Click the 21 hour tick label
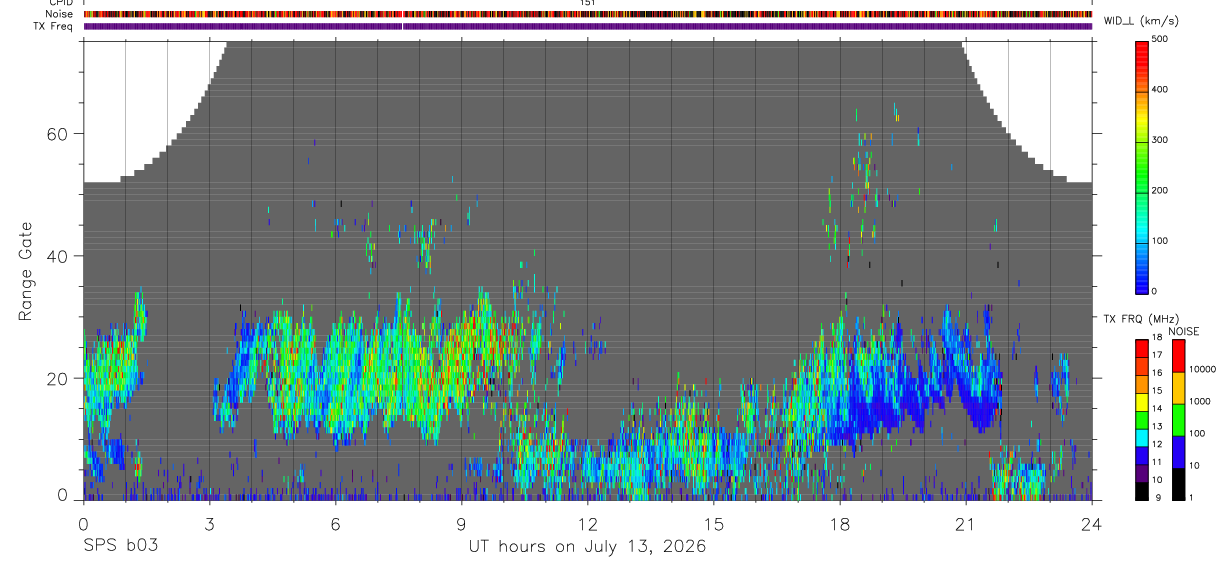The width and height of the screenshot is (1228, 567). (966, 524)
